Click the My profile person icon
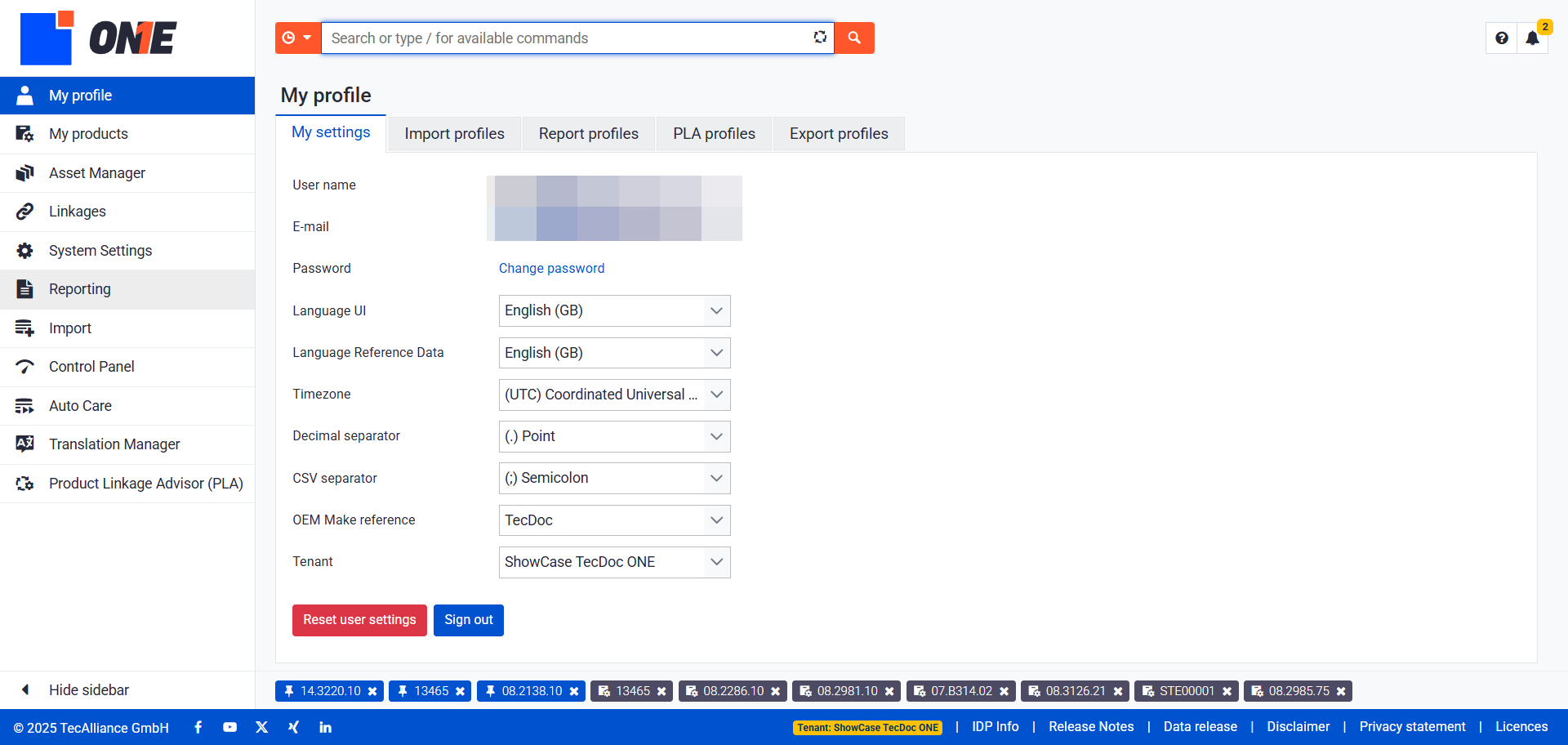The width and height of the screenshot is (1568, 745). coord(25,96)
